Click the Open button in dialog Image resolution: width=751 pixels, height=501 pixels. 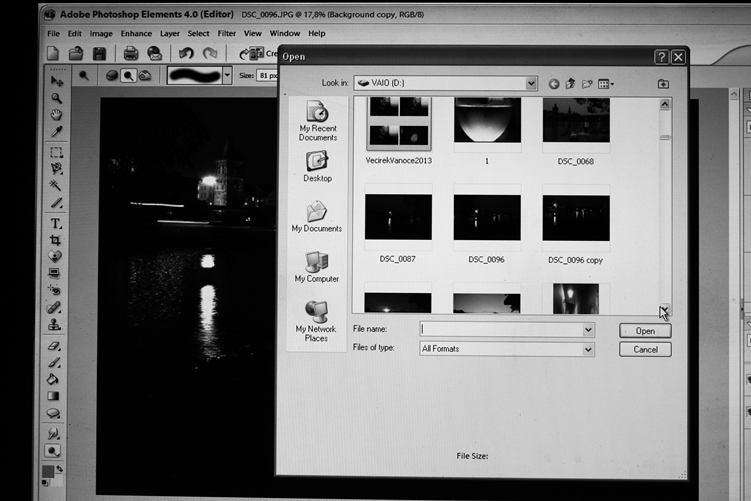pos(645,331)
